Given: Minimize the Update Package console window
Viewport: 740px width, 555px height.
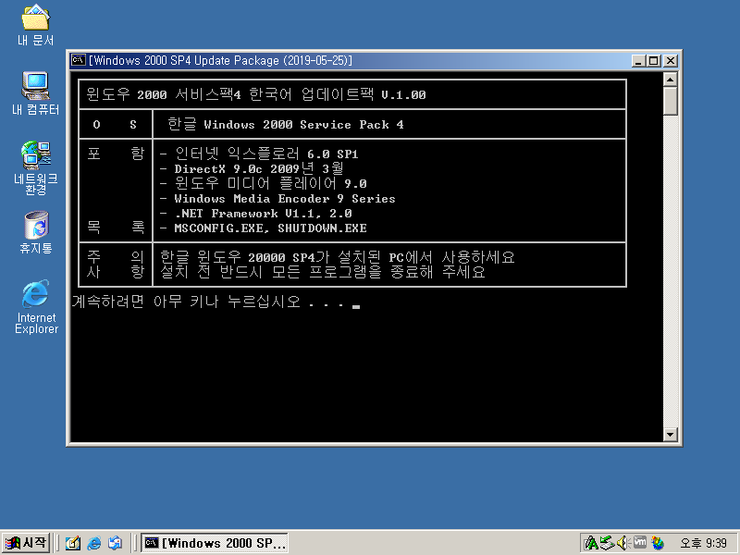Looking at the screenshot, I should point(639,61).
